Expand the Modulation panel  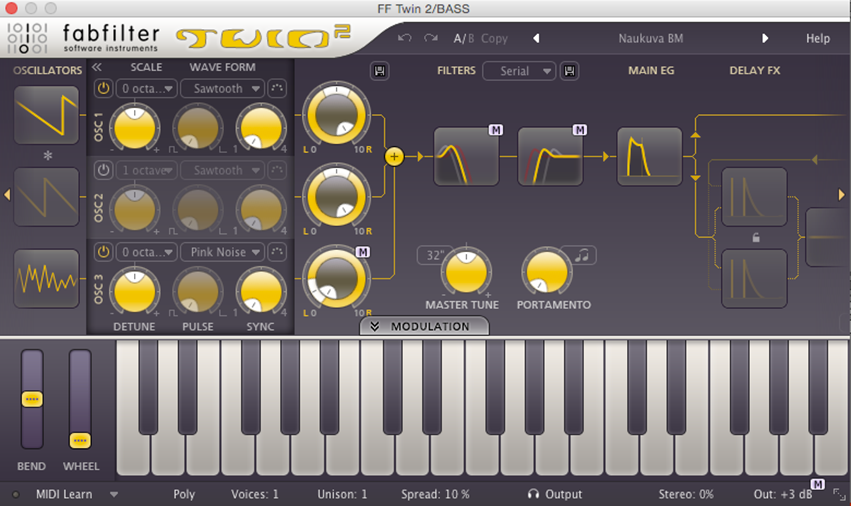pyautogui.click(x=424, y=326)
